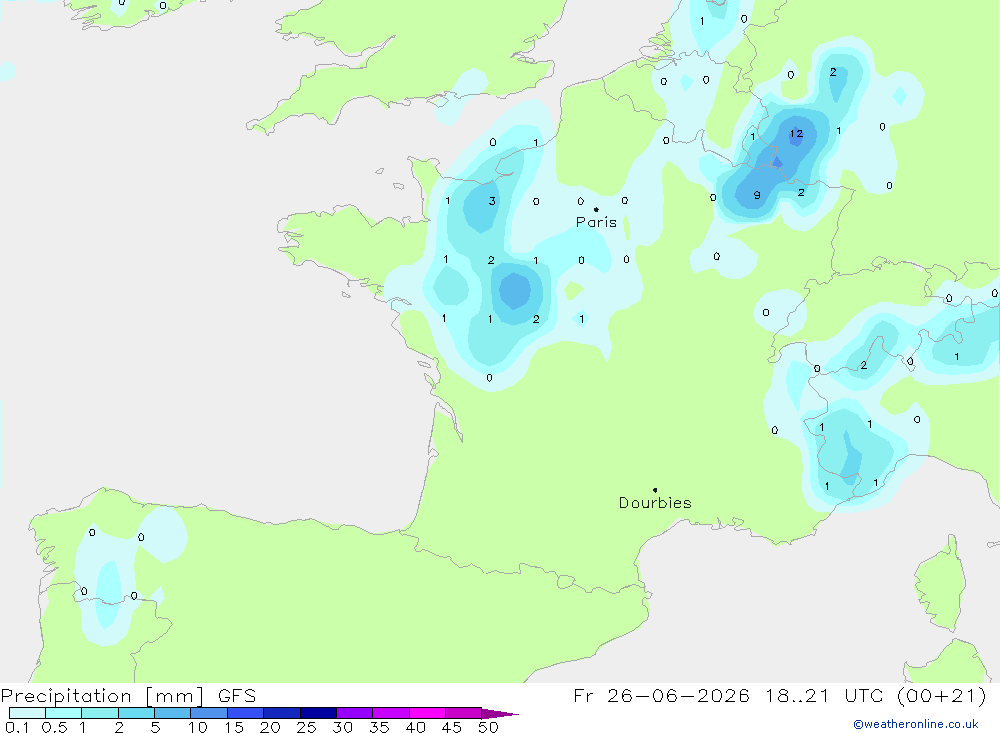Click the "10" legend scale label
1000x733 pixels.
tap(198, 727)
